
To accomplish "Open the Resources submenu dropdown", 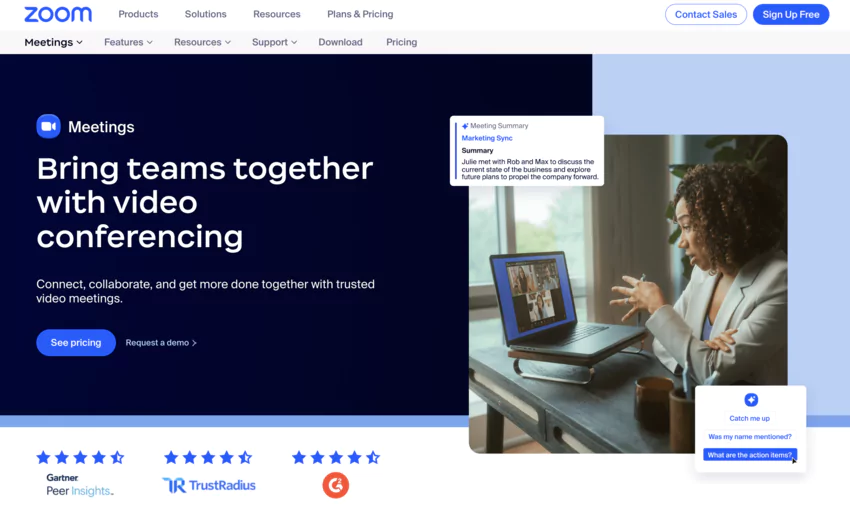I will (202, 42).
